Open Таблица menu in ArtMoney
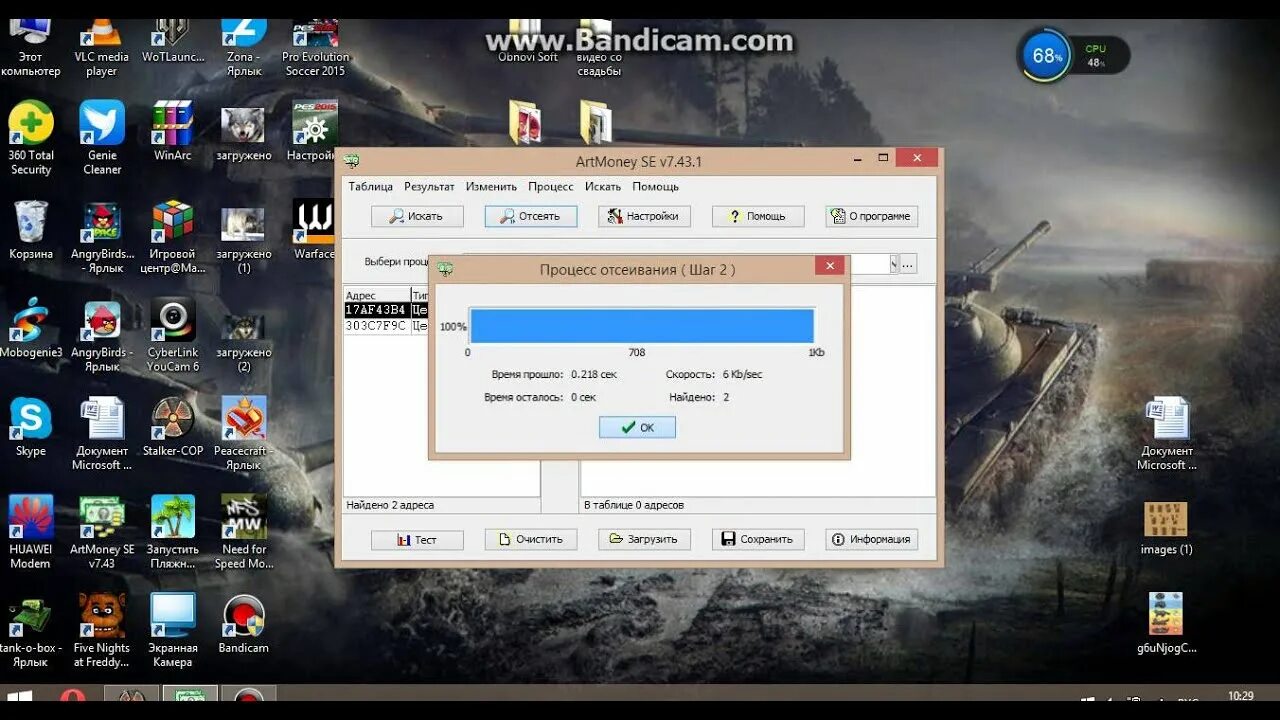1280x720 pixels. [370, 186]
